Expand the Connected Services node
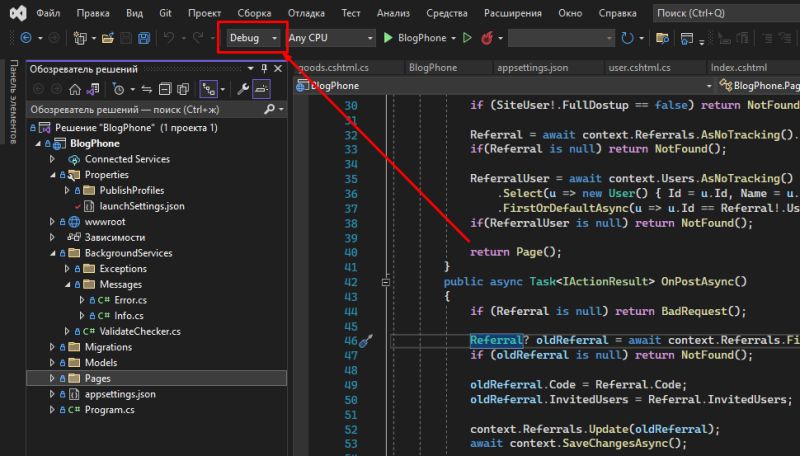Image resolution: width=800 pixels, height=456 pixels. (52, 159)
